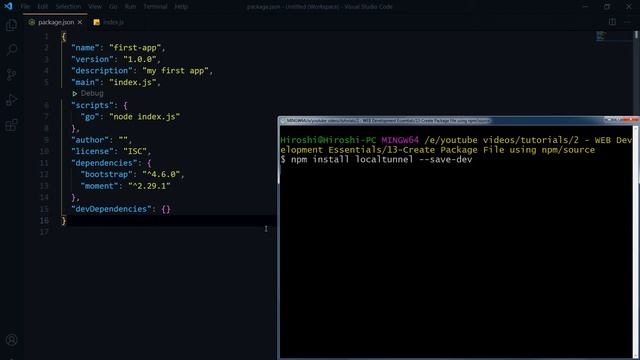Screen dimensions: 640x360
Task: Click the npm install localtunnel command line
Action: 376,160
